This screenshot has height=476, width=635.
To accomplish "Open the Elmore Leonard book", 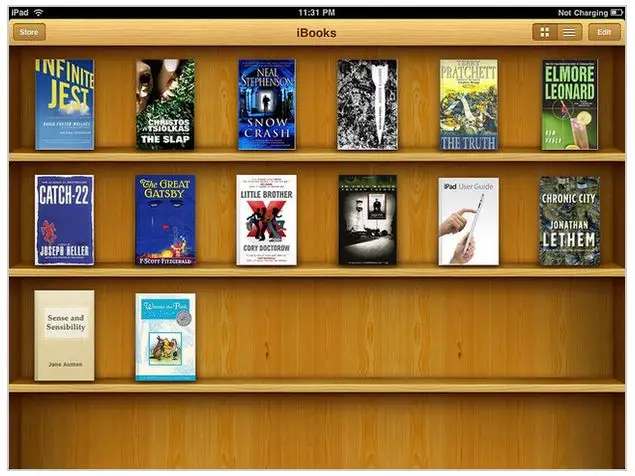I will [569, 105].
